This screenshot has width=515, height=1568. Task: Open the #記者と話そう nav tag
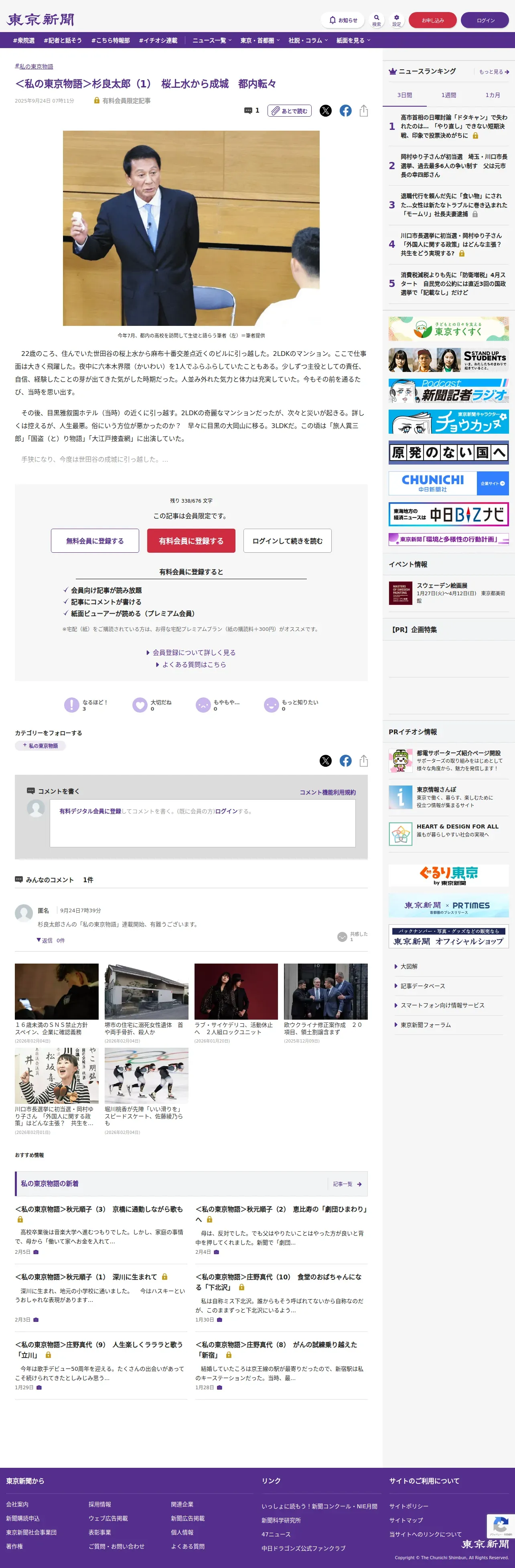[63, 40]
